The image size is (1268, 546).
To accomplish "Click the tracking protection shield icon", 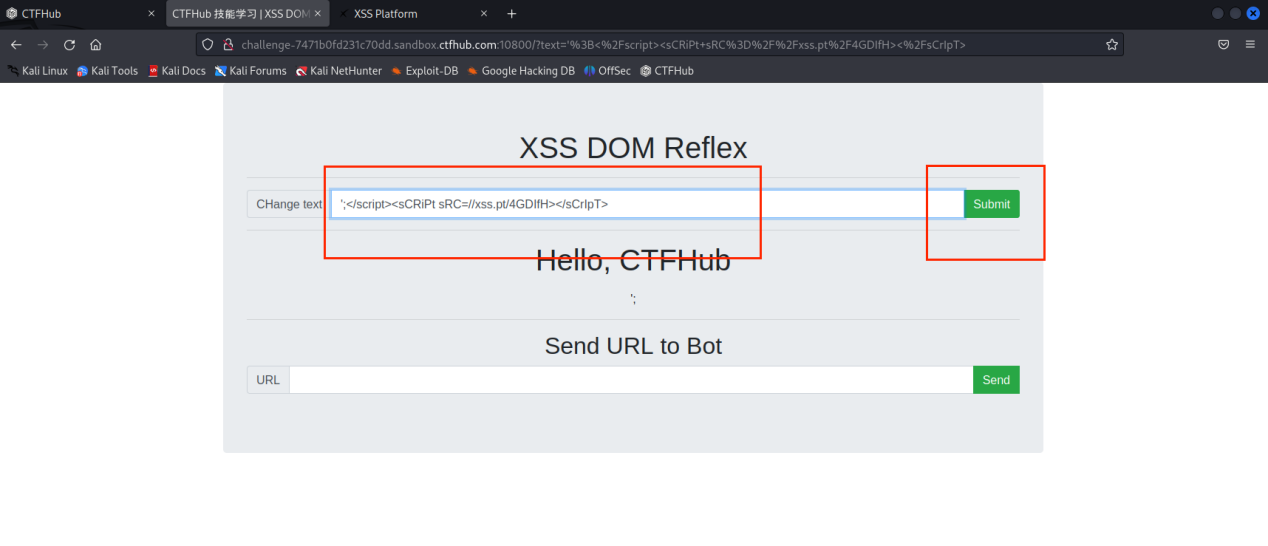I will [x=208, y=44].
